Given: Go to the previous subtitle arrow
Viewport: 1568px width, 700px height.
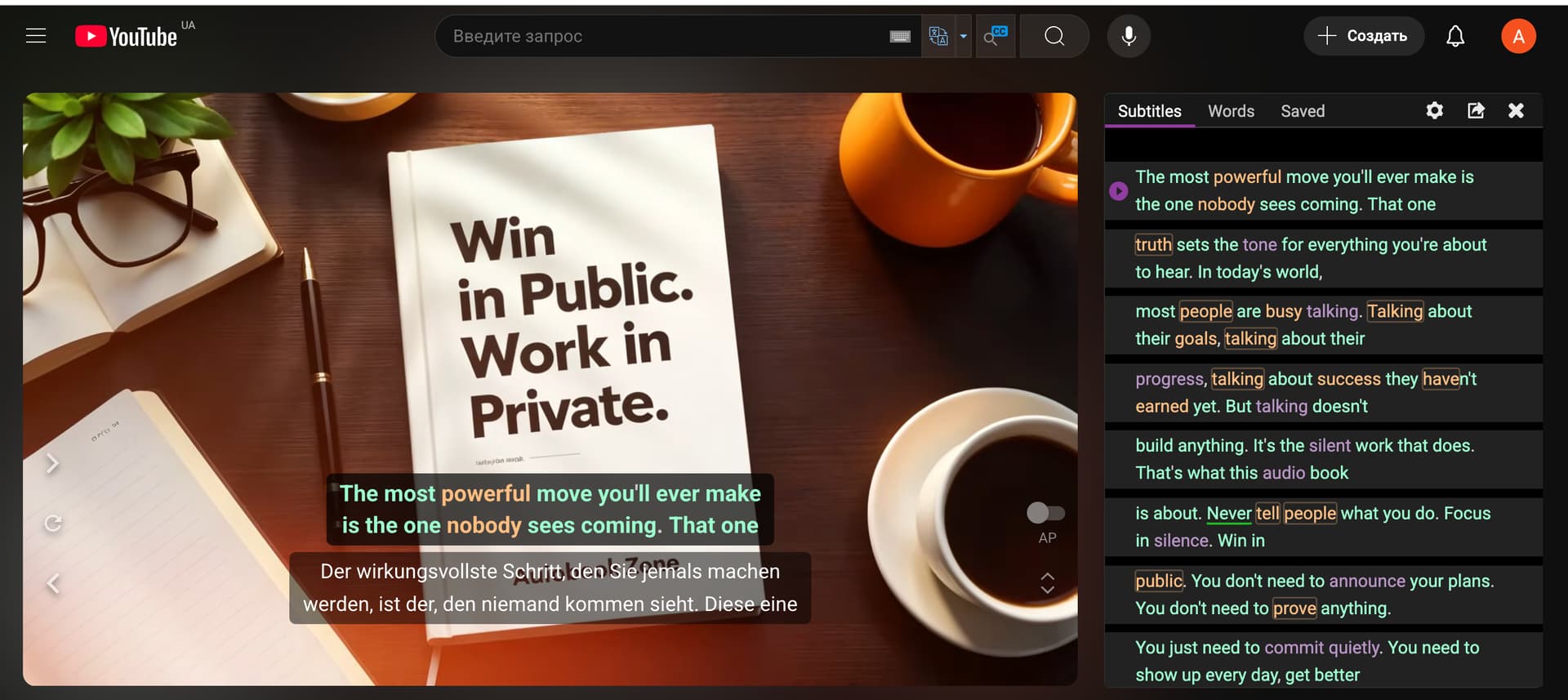Looking at the screenshot, I should (53, 583).
